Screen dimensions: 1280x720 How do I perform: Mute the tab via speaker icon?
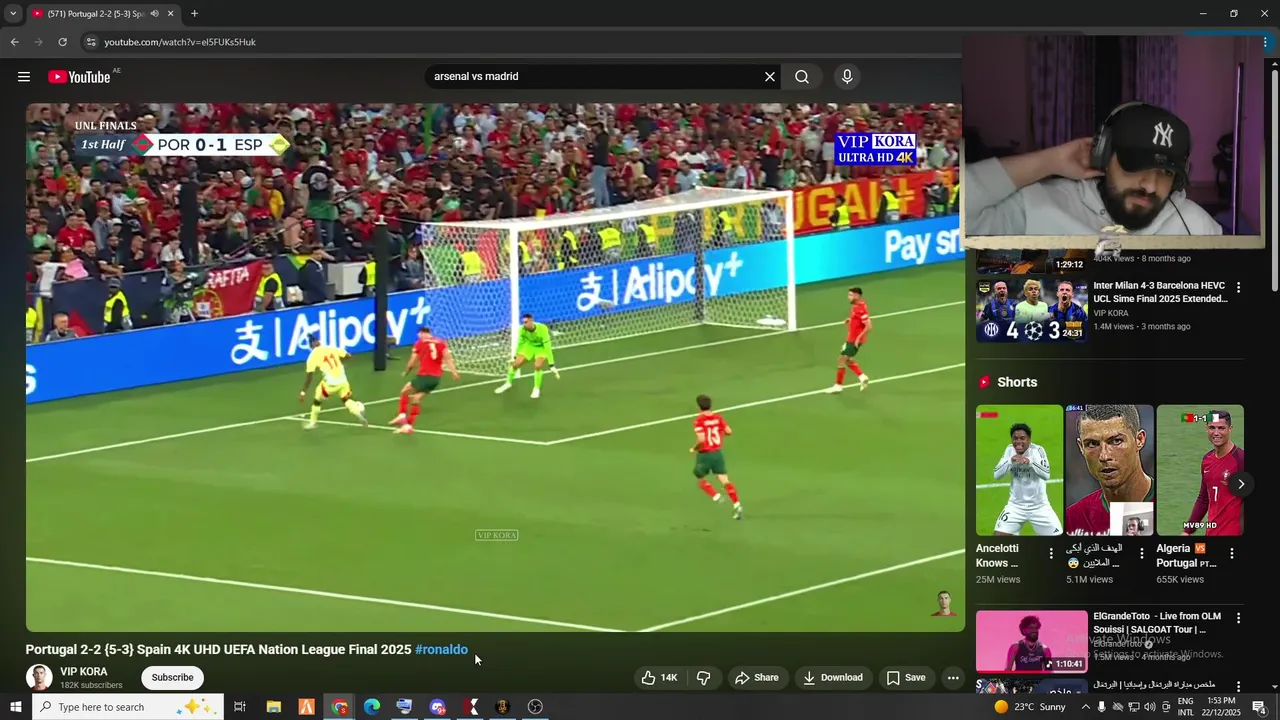point(154,14)
